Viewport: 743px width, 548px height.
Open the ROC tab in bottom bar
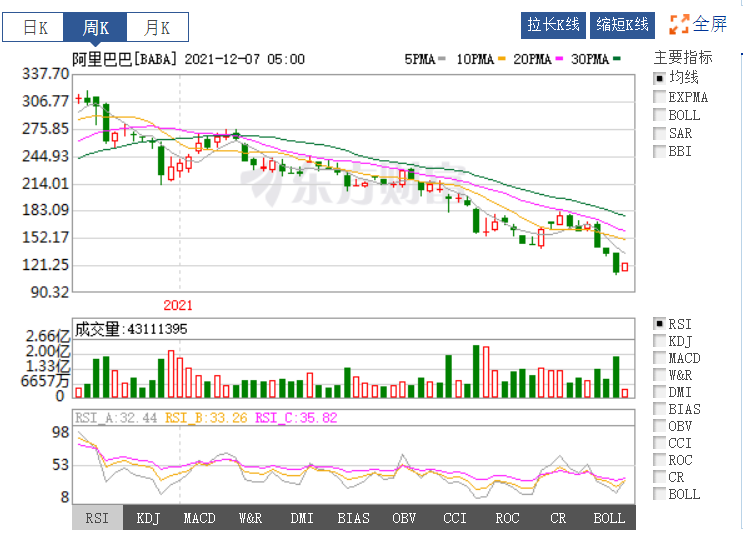tap(507, 518)
